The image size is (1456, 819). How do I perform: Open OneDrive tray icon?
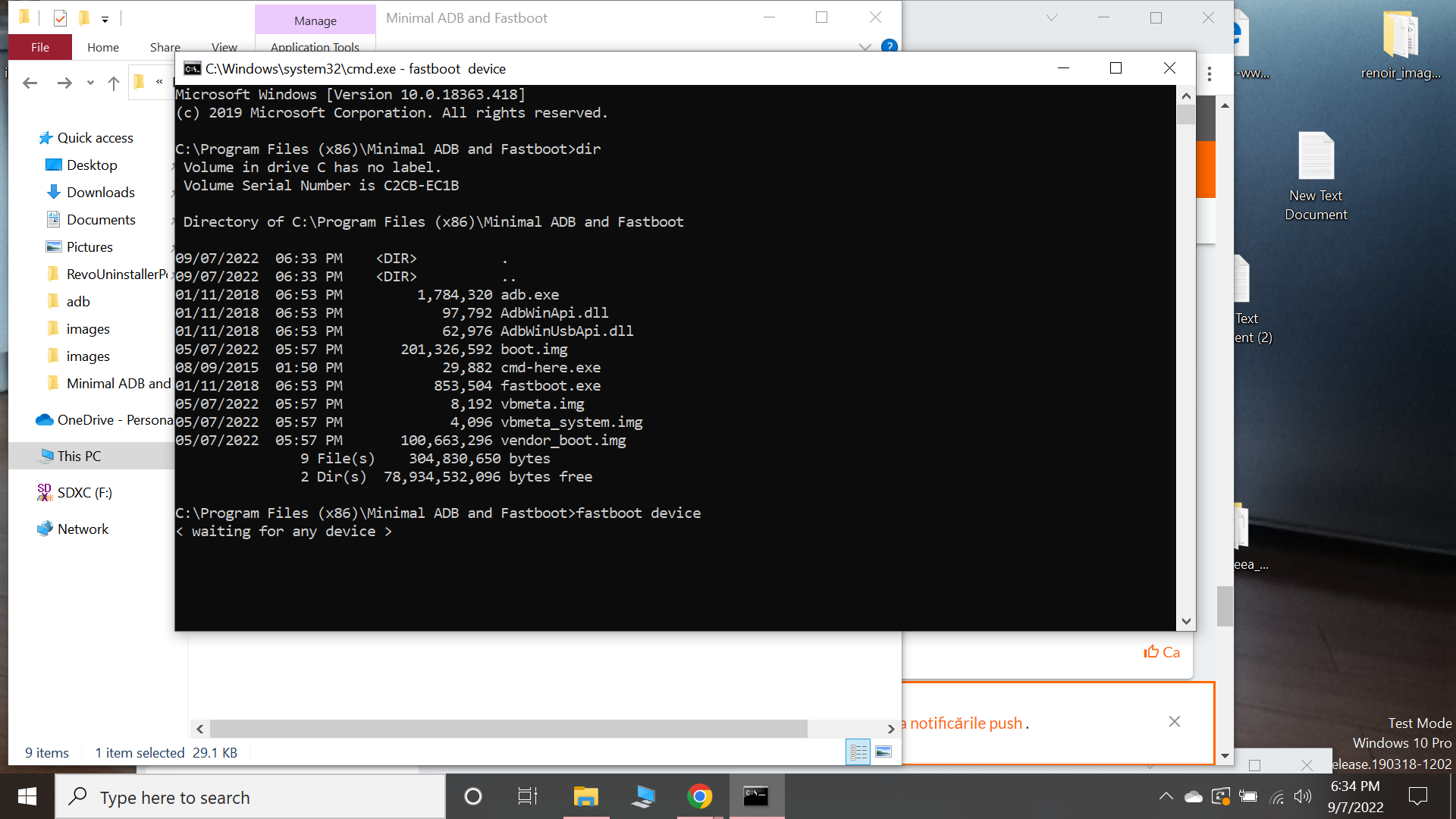pyautogui.click(x=1194, y=796)
